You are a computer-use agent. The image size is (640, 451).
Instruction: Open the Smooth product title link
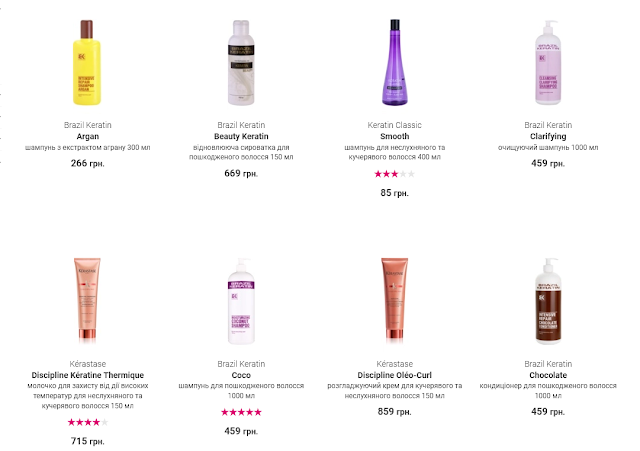(394, 136)
